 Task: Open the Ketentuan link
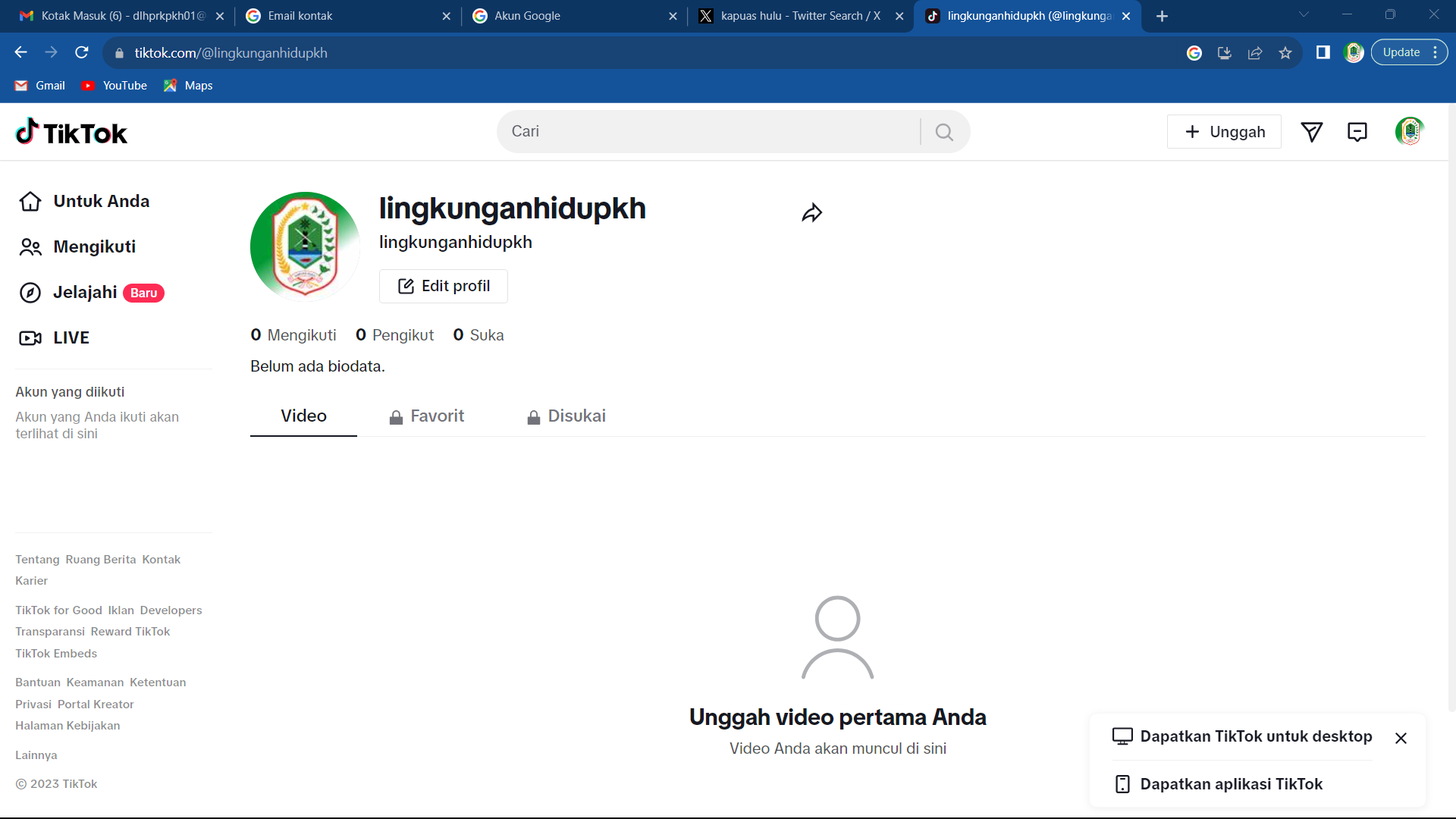[158, 682]
